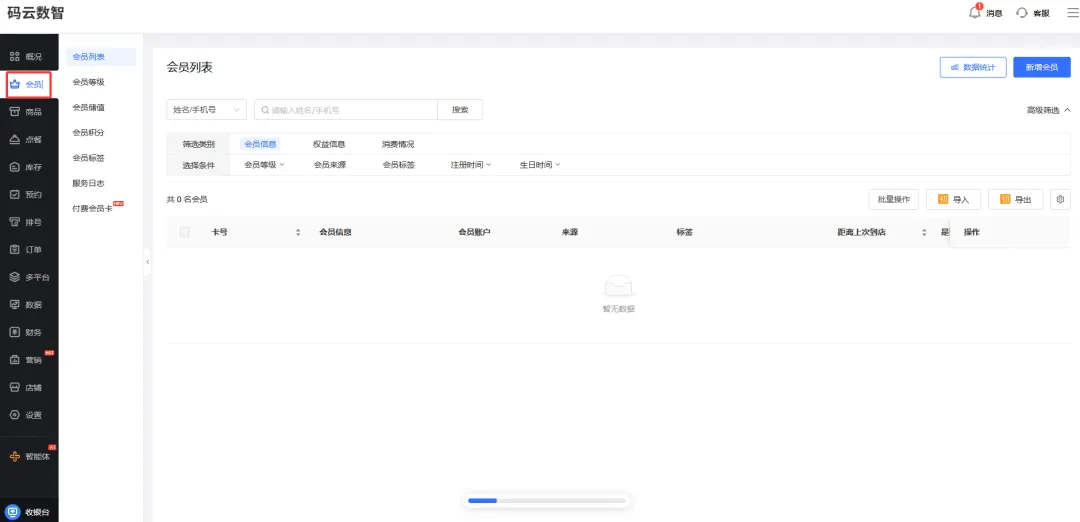Expand the 生日时间 filter dropdown
1080x522 pixels.
click(x=540, y=165)
